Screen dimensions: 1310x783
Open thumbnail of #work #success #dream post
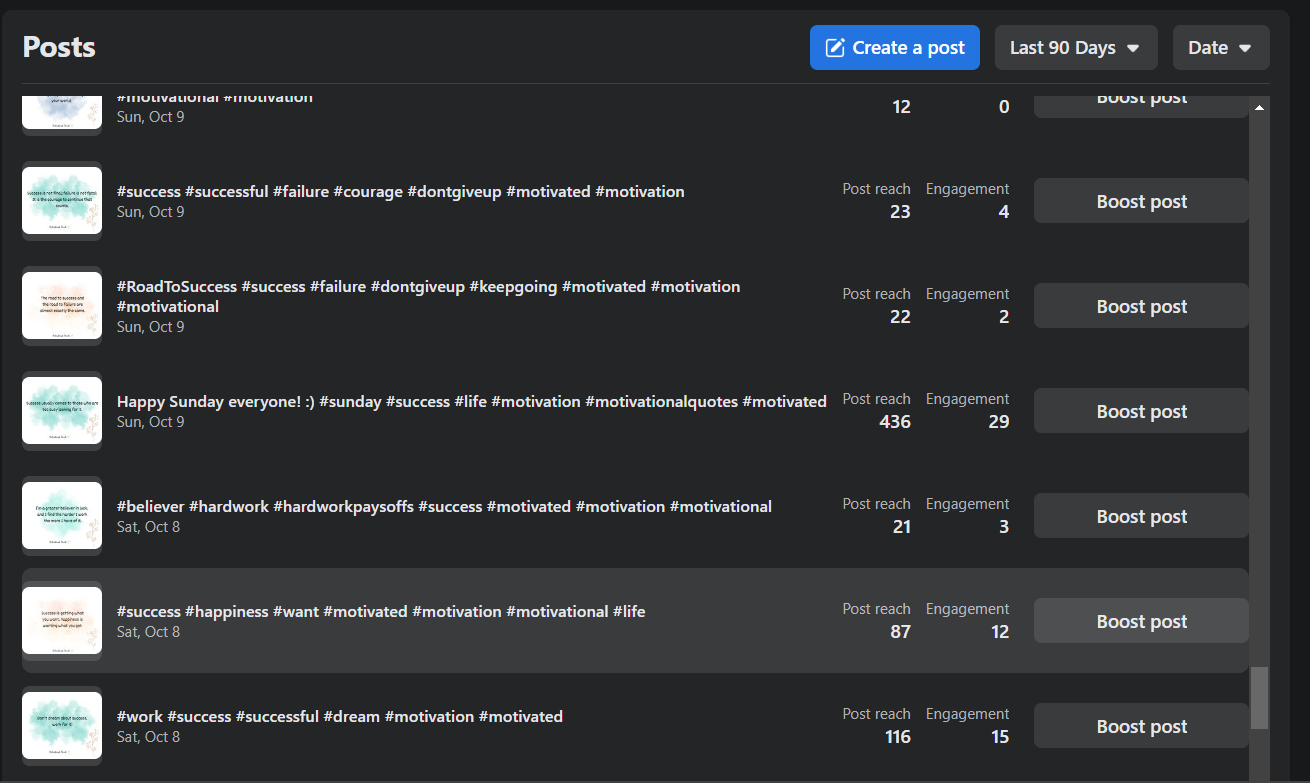pyautogui.click(x=62, y=726)
